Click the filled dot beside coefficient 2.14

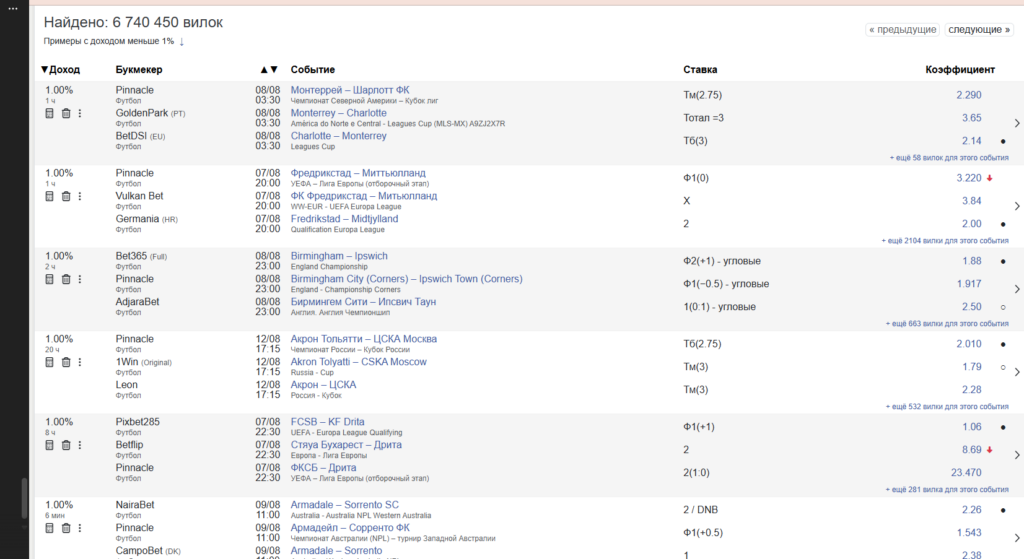pos(1003,141)
